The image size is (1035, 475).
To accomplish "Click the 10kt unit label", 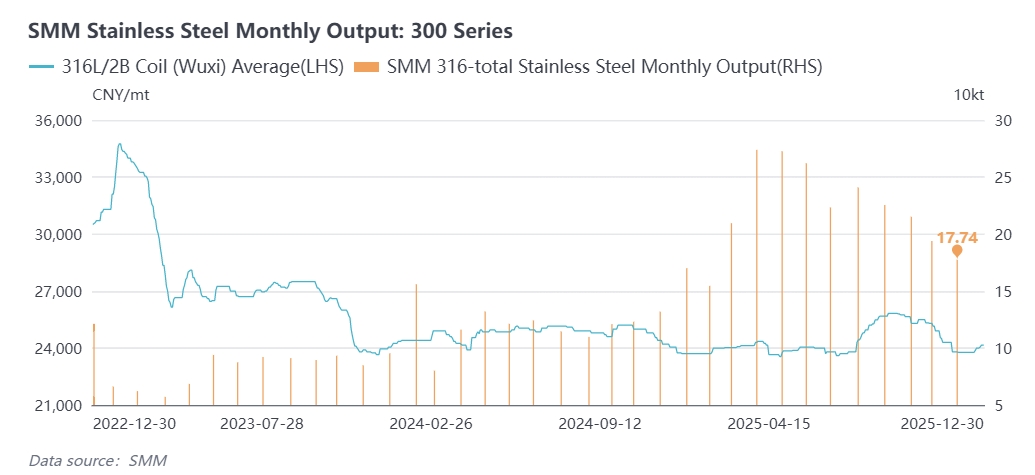I will (969, 95).
